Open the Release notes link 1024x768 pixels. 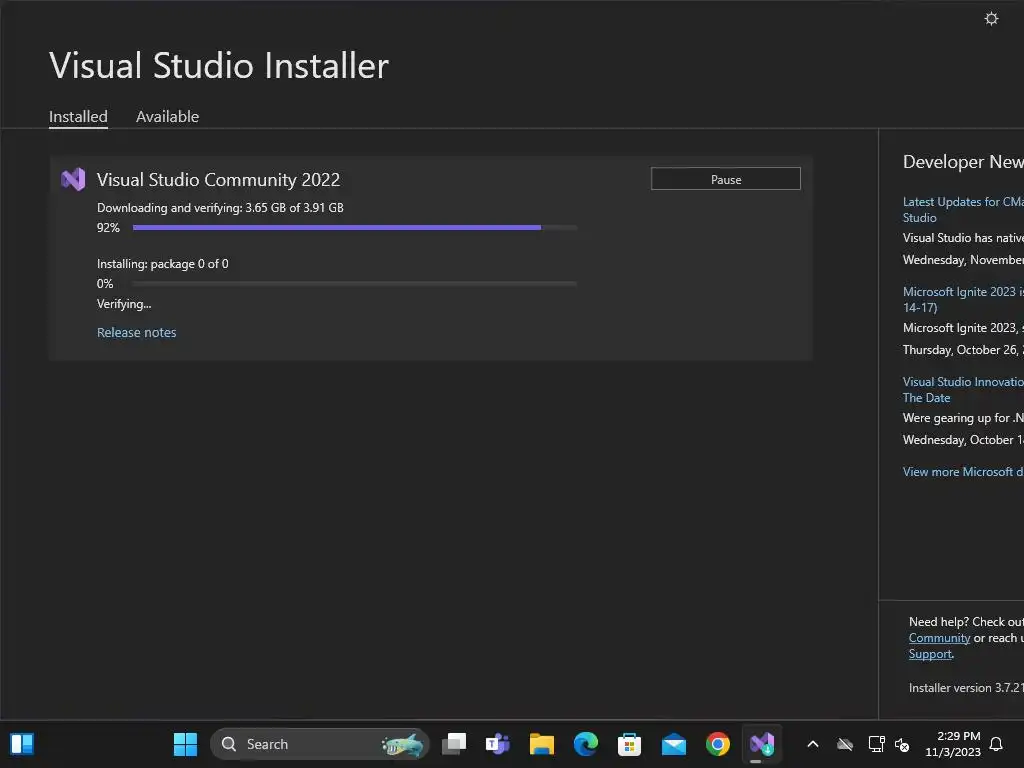pyautogui.click(x=136, y=332)
